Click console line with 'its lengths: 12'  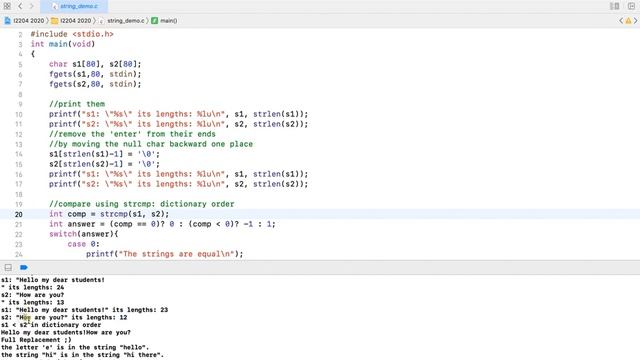click(64, 317)
